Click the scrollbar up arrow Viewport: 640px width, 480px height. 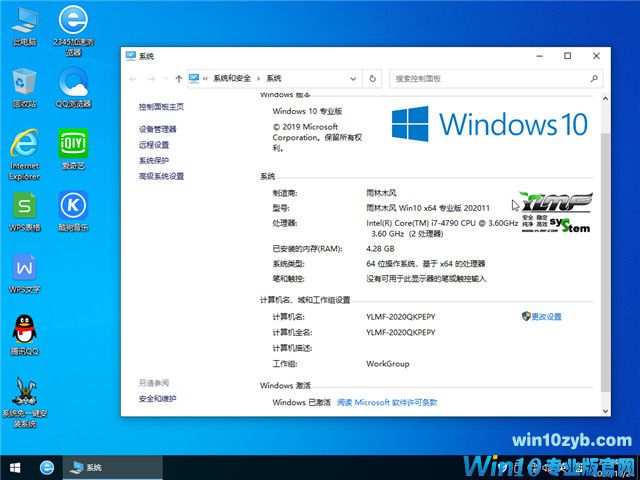tap(605, 99)
